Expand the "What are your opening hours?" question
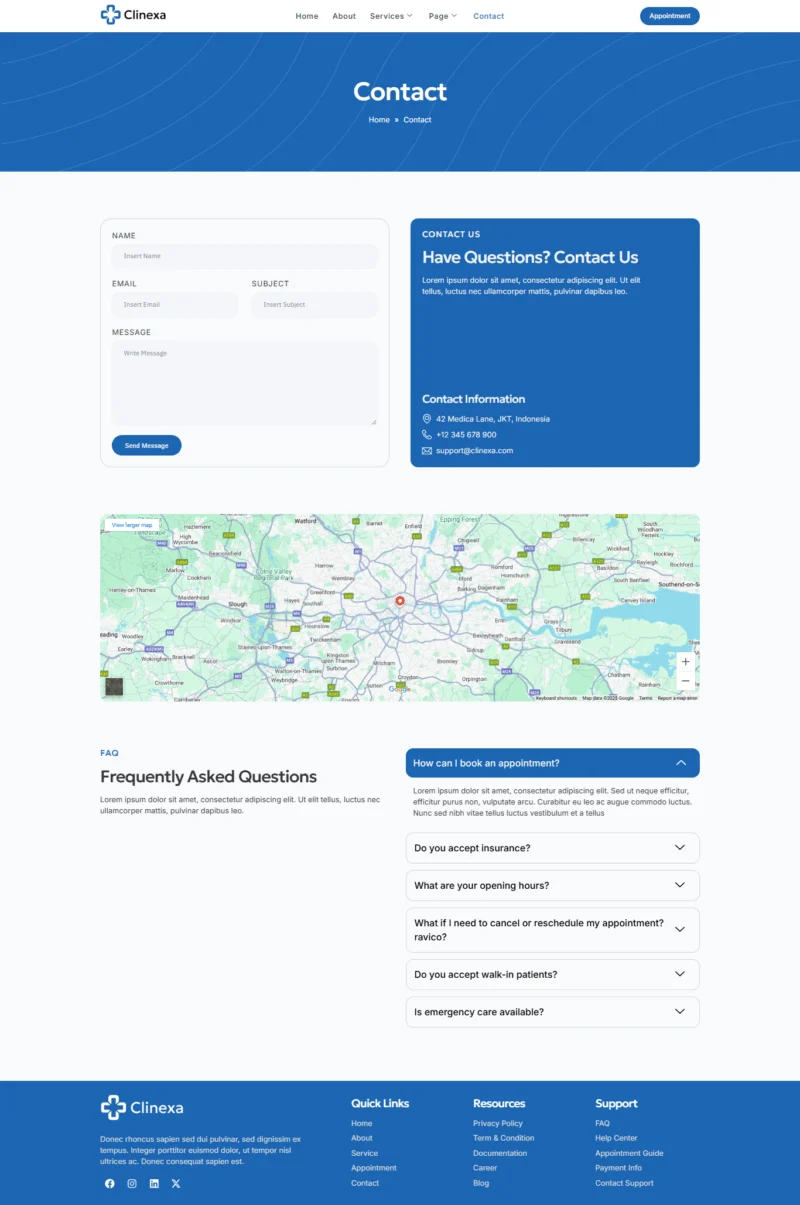The image size is (800, 1205). click(x=553, y=885)
